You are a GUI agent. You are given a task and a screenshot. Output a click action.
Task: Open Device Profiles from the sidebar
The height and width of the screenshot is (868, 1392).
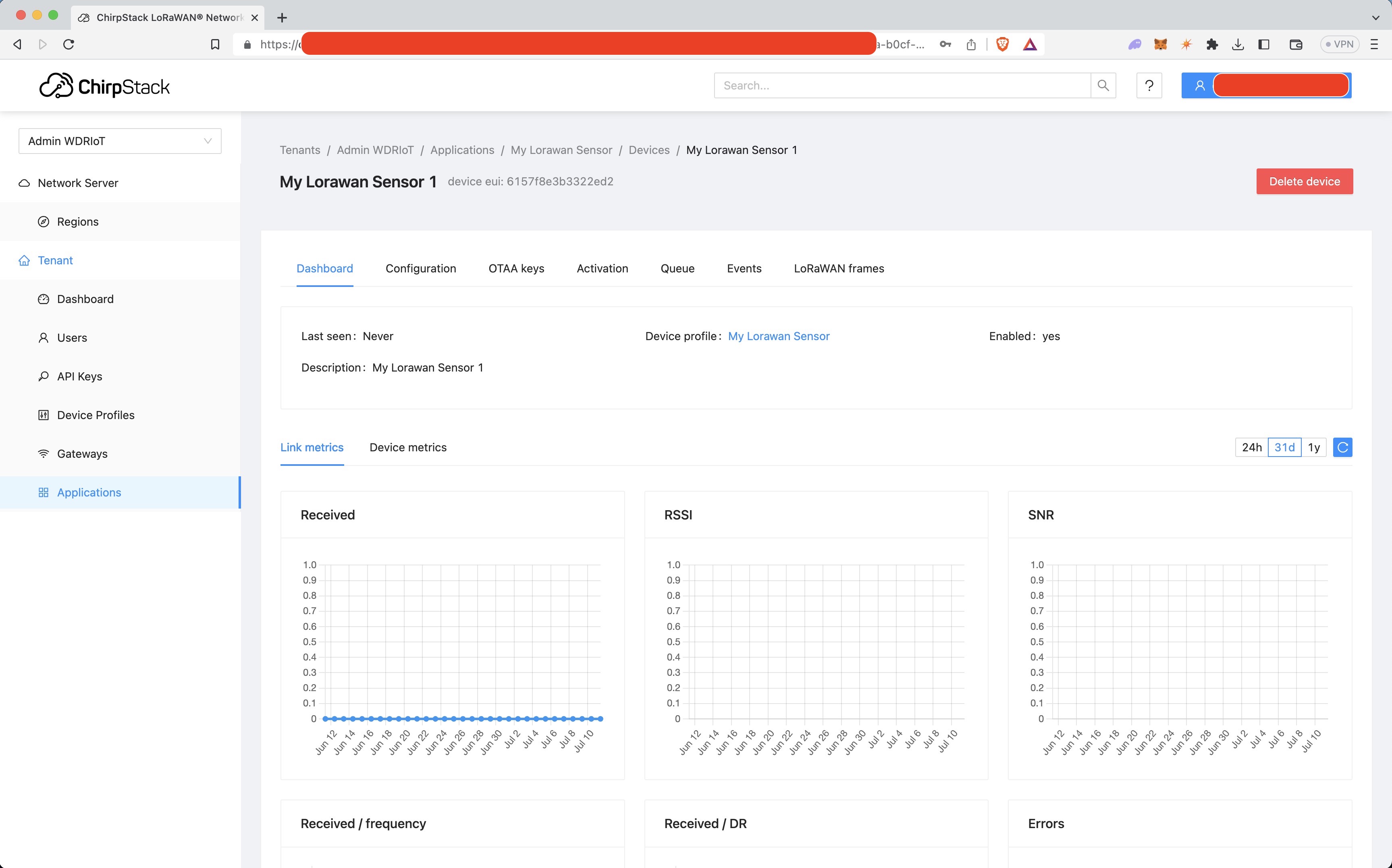[x=95, y=415]
